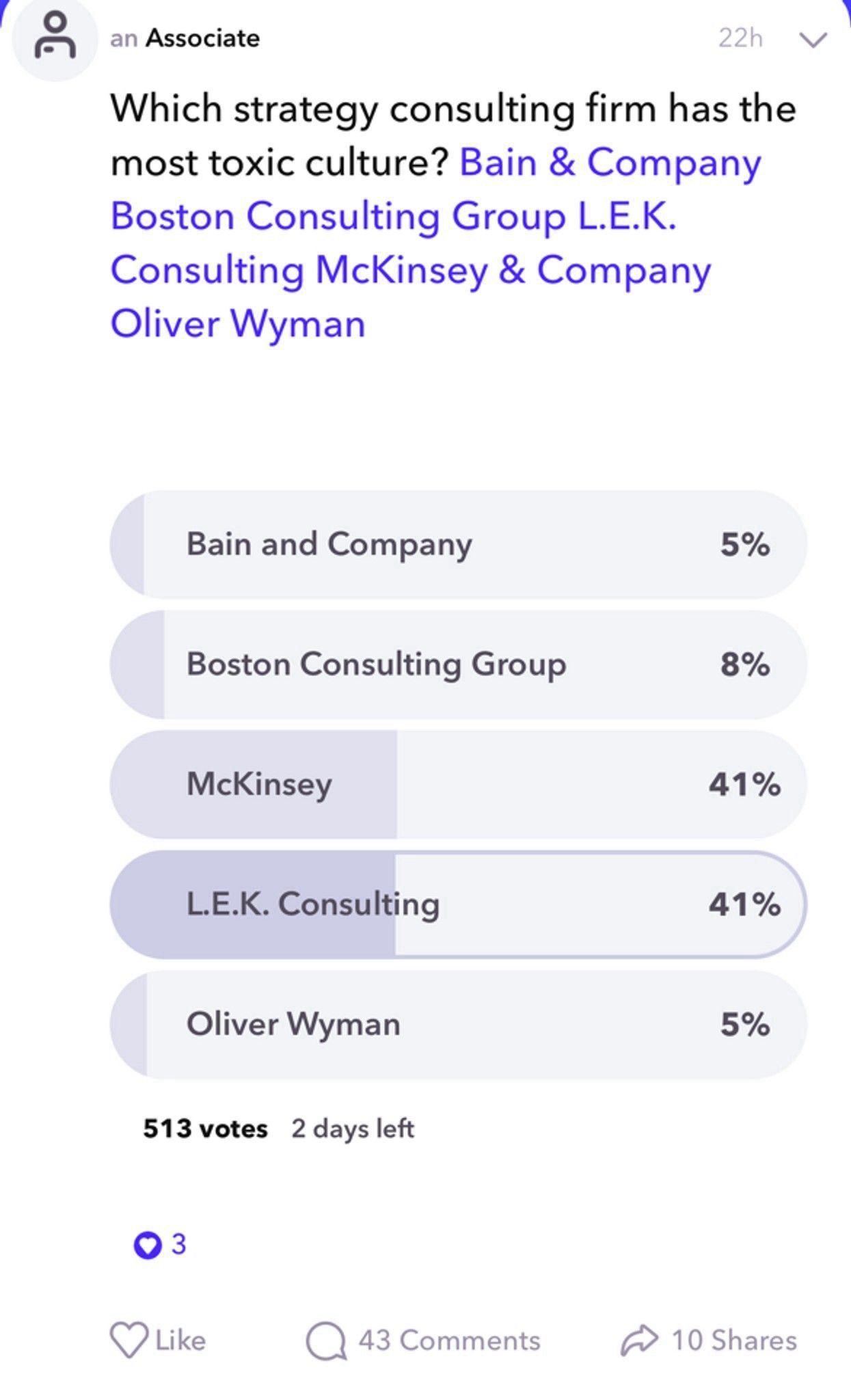Click the an Associate username label
Screen dimensions: 851x1400
pyautogui.click(x=186, y=38)
